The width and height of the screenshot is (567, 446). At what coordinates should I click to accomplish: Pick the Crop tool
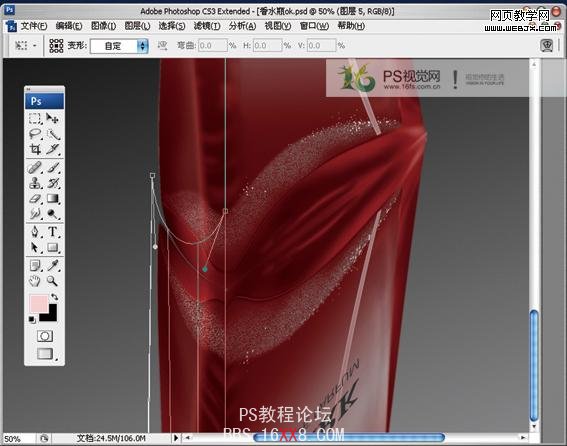point(35,149)
